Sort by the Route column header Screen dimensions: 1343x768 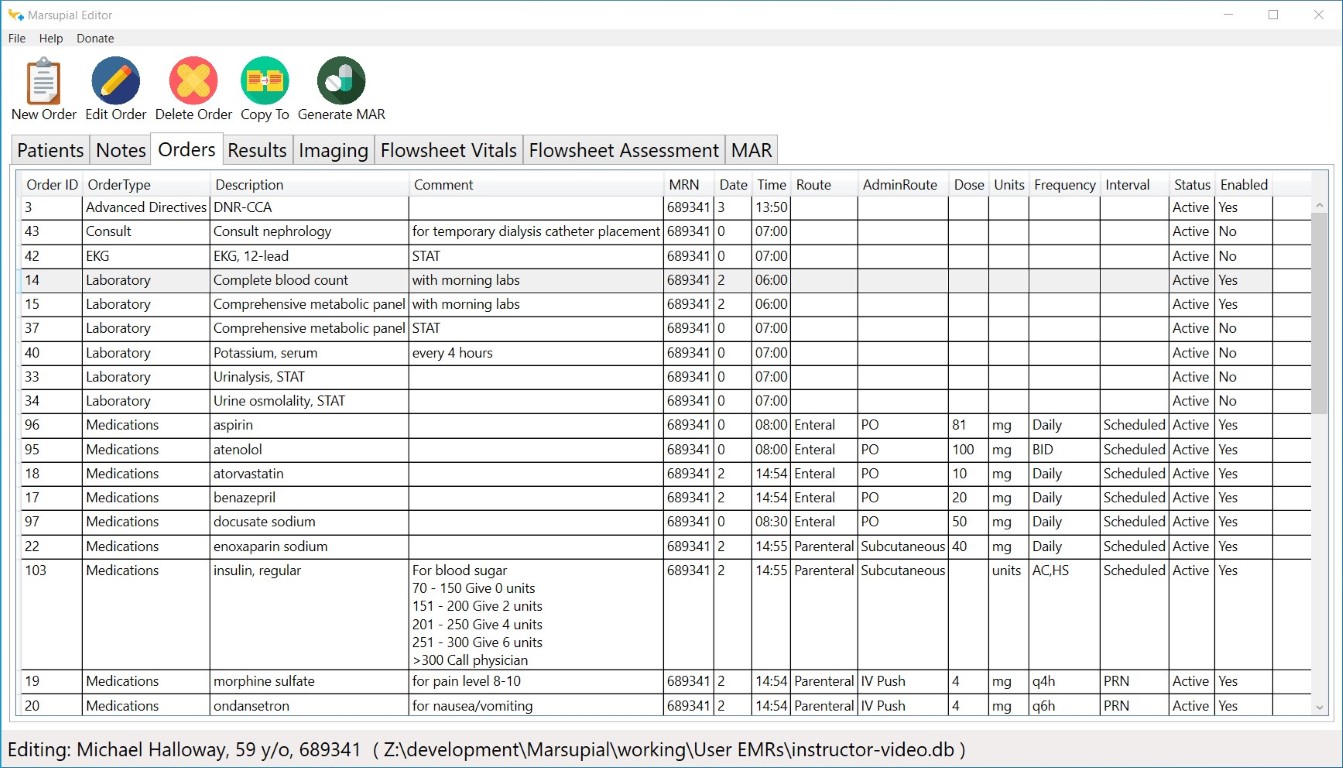tap(825, 185)
